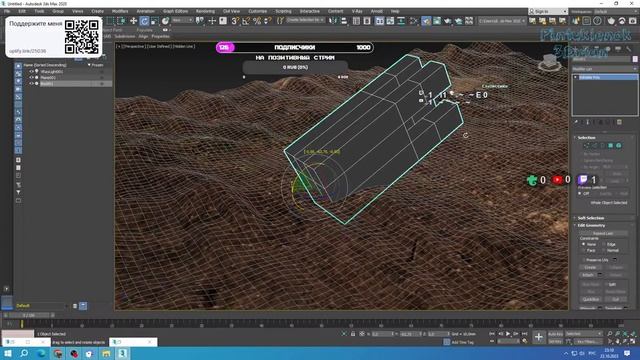Toggle the Scene Explorer toolbar icon
Viewport: 640px width, 360px height.
[356, 21]
